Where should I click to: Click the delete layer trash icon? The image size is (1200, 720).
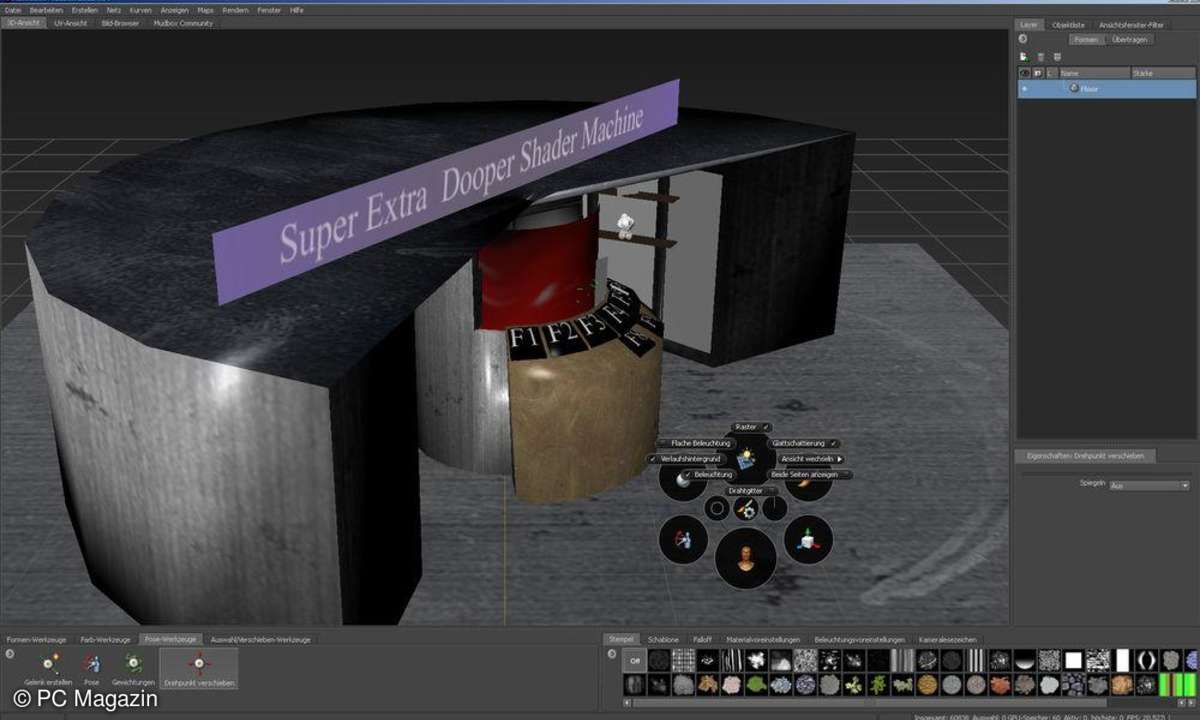(1040, 57)
